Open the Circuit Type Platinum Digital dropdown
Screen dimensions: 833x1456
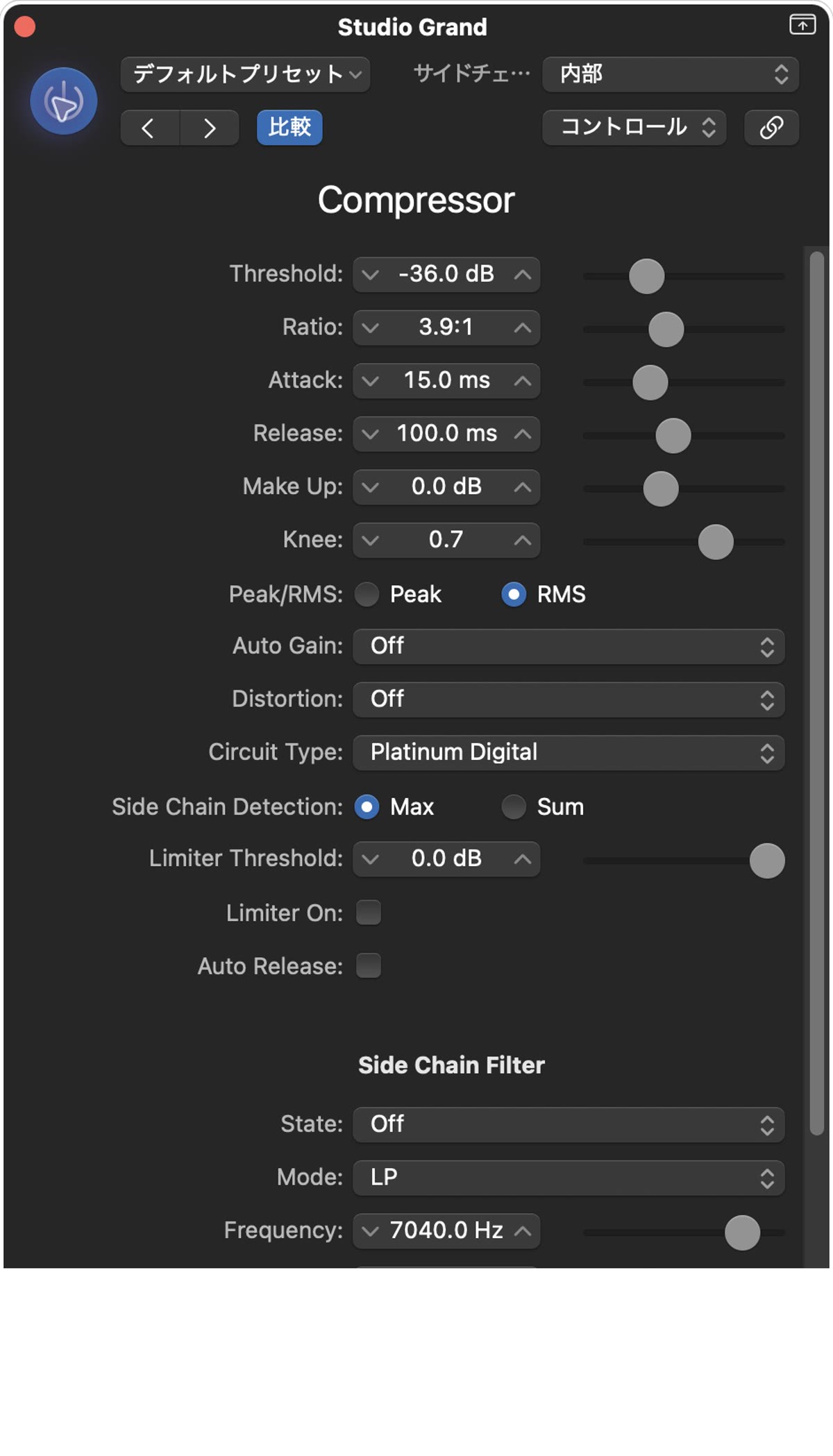(x=569, y=753)
